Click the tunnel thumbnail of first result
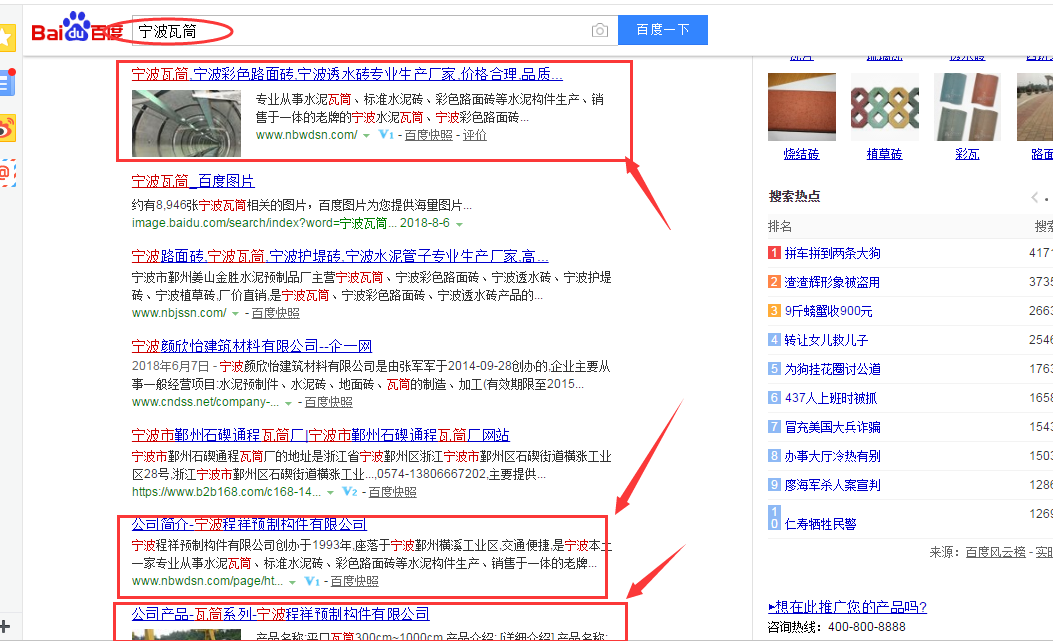 (x=186, y=123)
